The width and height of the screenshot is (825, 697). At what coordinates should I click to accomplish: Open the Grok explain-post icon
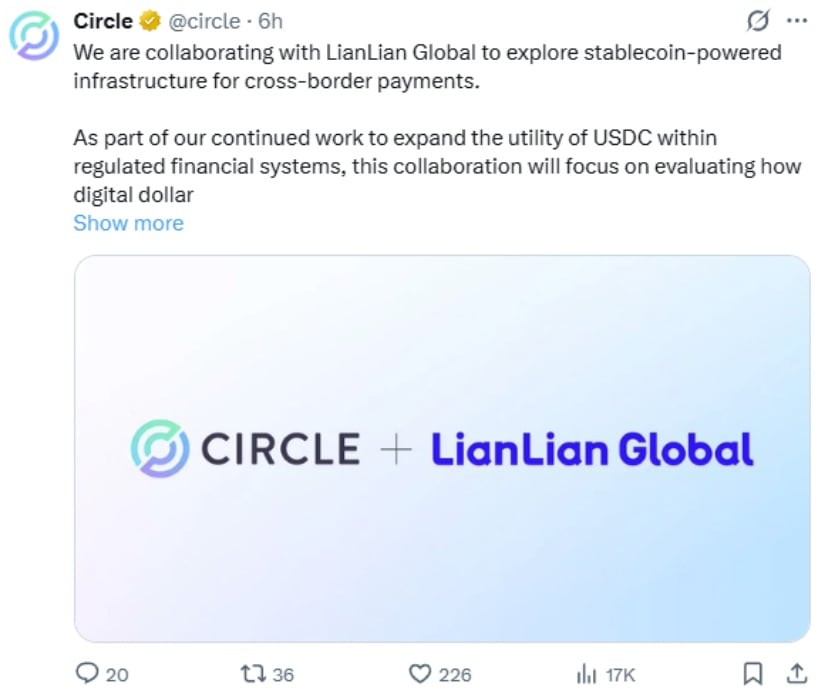(x=758, y=21)
